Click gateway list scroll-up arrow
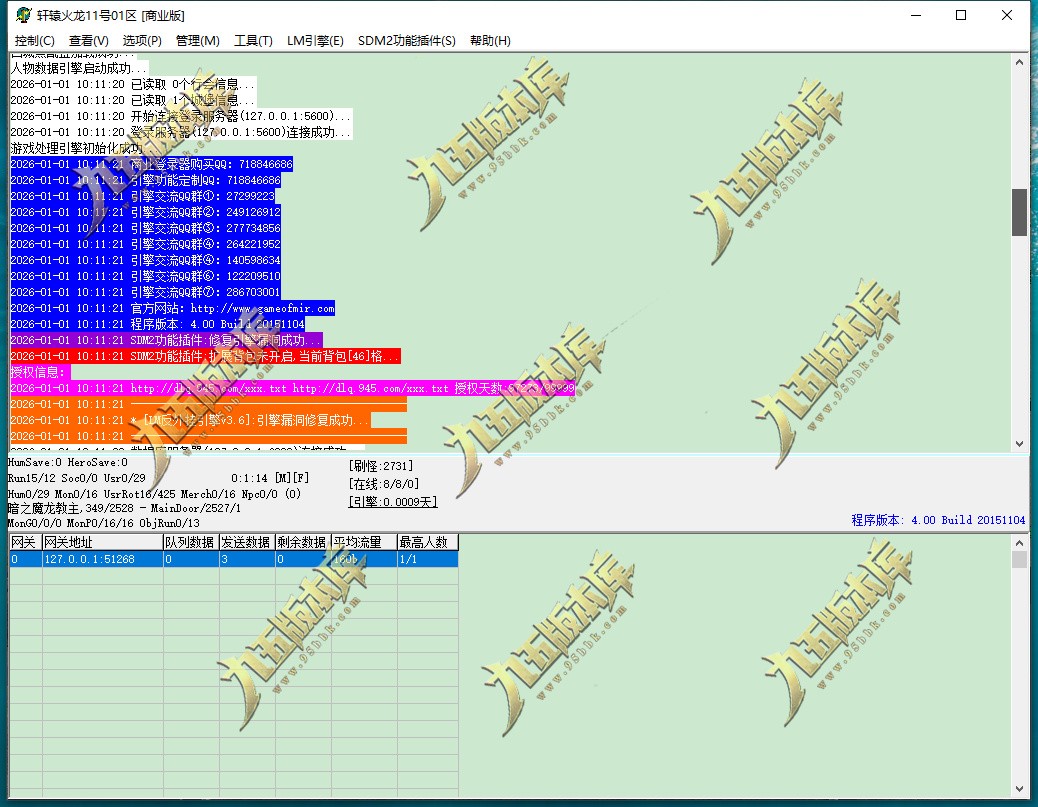The width and height of the screenshot is (1038, 807). coord(1019,543)
